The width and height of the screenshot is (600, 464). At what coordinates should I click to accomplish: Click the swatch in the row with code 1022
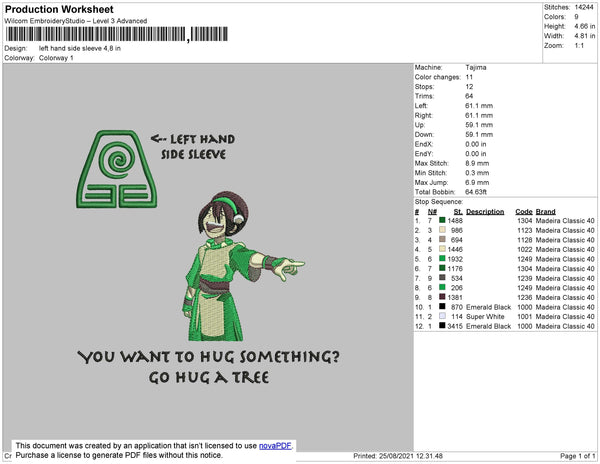click(x=442, y=249)
